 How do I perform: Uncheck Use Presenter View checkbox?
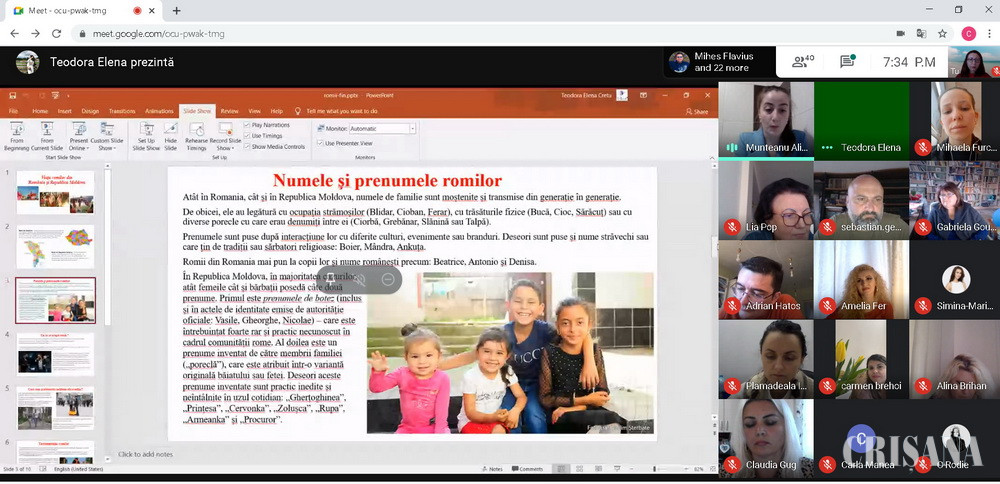point(321,143)
